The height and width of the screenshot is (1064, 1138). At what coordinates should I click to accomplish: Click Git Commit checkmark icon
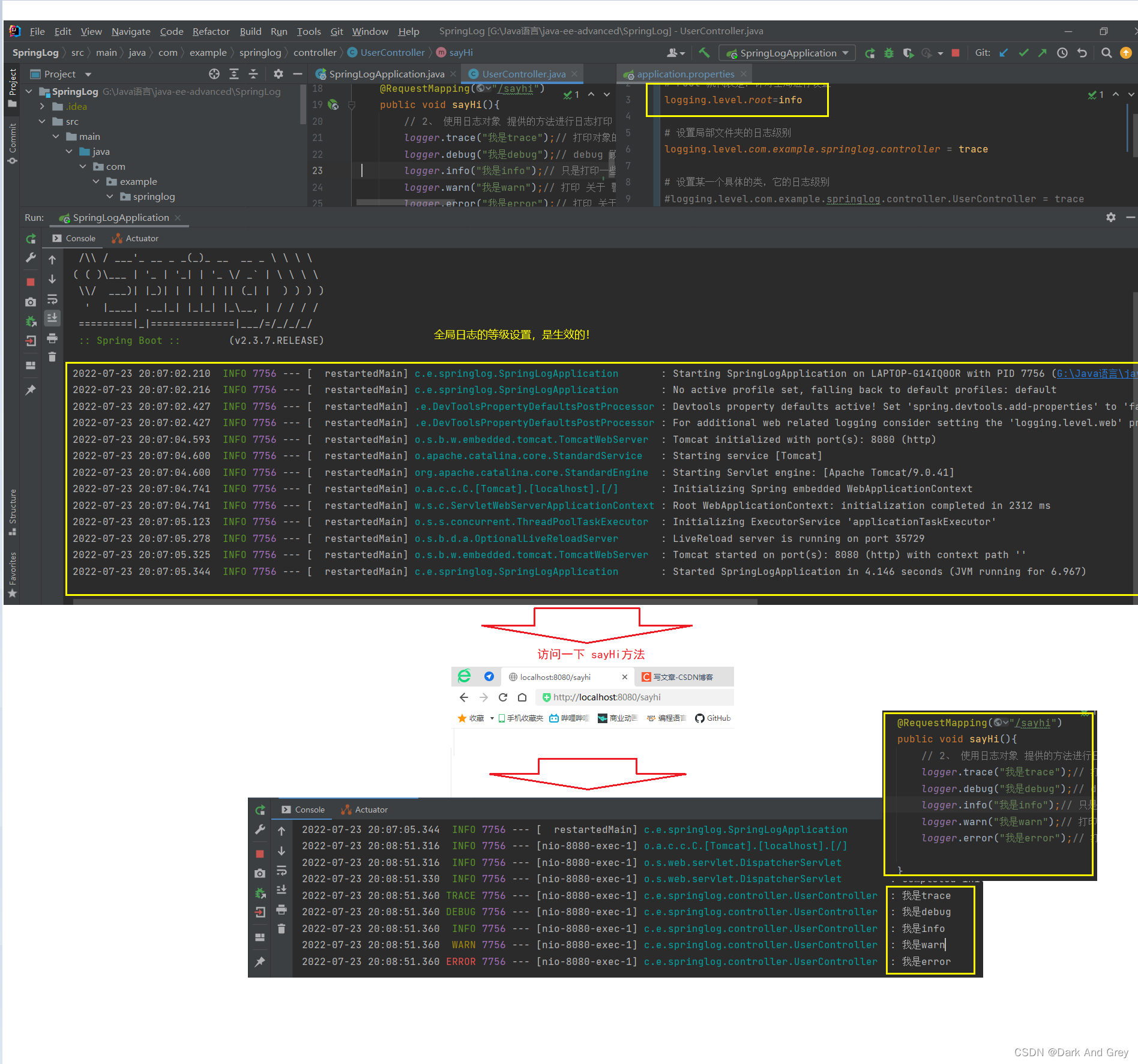[x=1023, y=53]
